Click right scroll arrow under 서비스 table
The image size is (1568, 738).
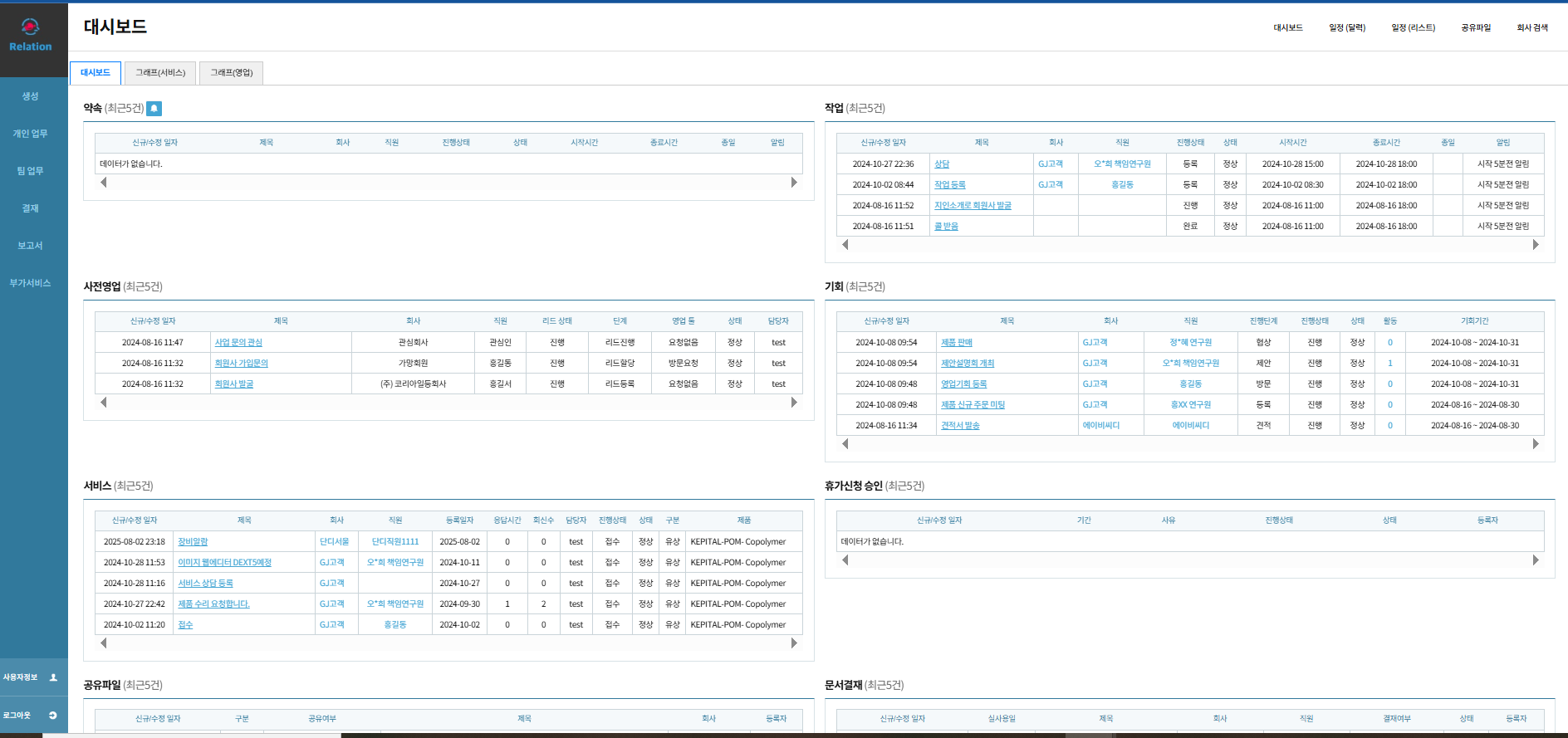pos(794,643)
